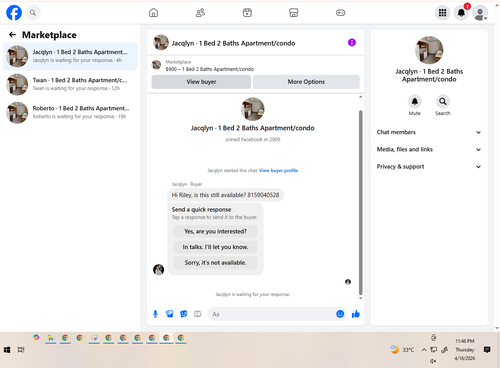The width and height of the screenshot is (500, 368).
Task: Click the "$900 – 1 Bed 2 Baths Apartment/condo" listing text
Action: (210, 69)
